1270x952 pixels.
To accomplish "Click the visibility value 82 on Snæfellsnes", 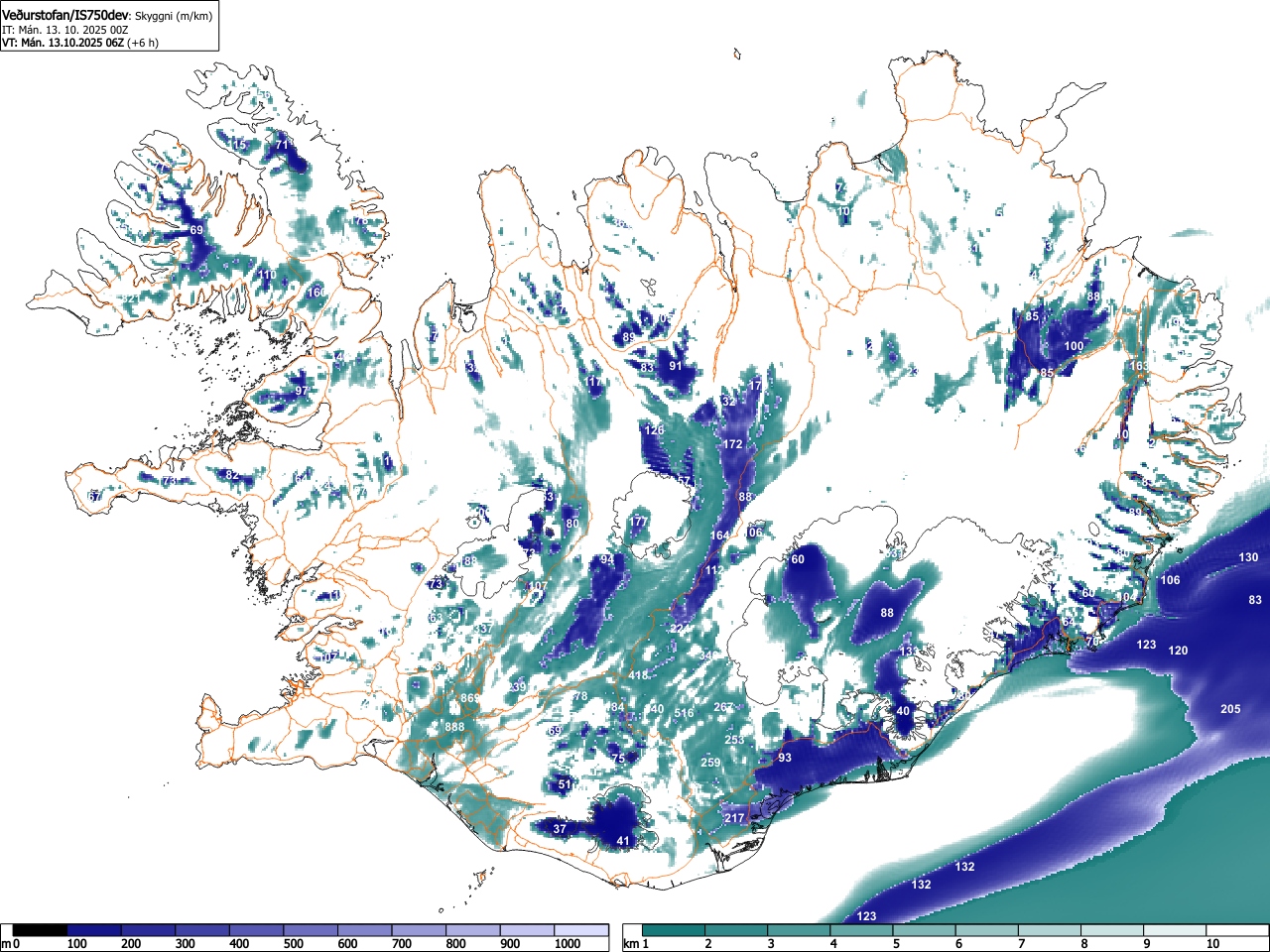I will pos(232,476).
